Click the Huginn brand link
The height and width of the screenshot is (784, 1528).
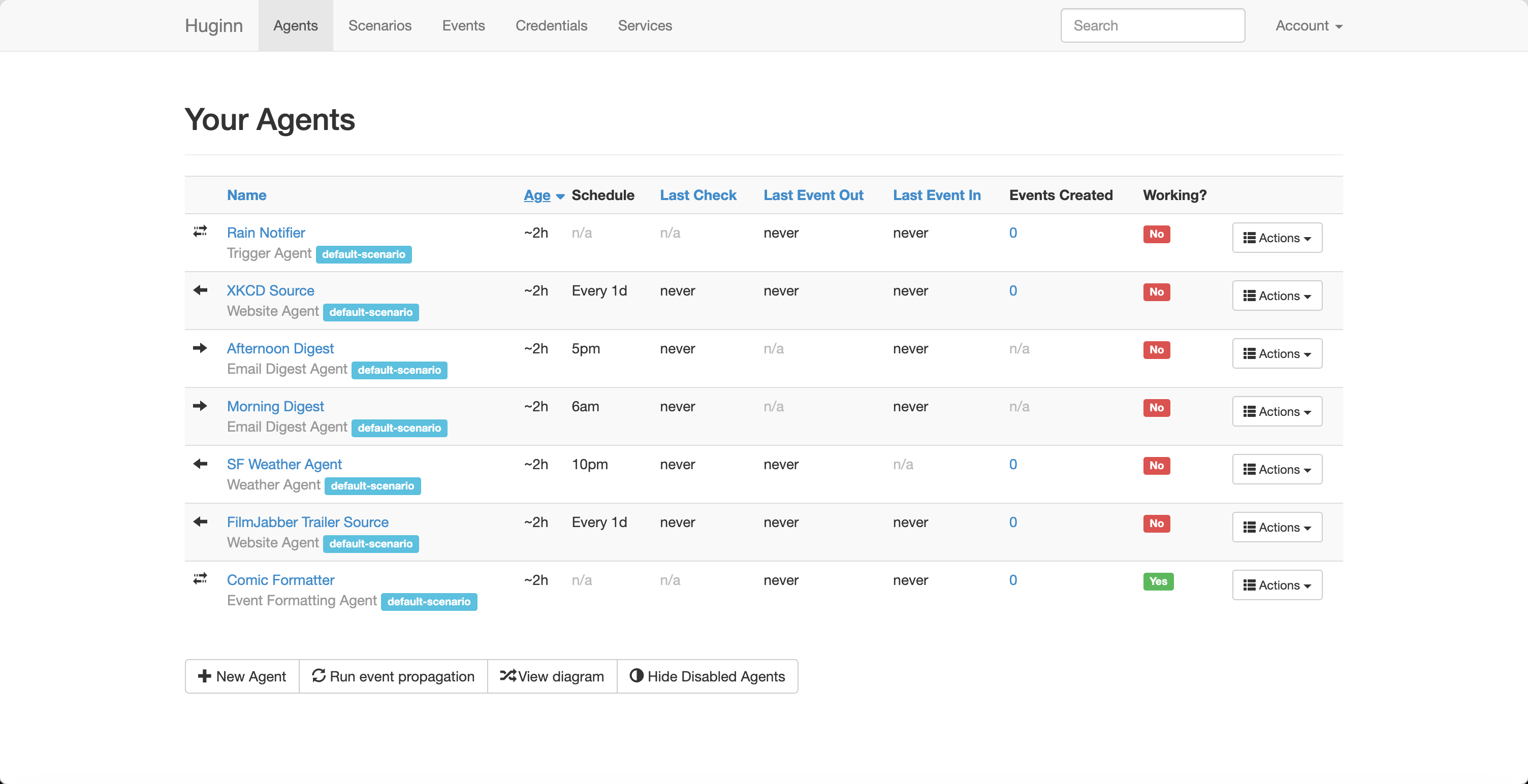click(213, 25)
